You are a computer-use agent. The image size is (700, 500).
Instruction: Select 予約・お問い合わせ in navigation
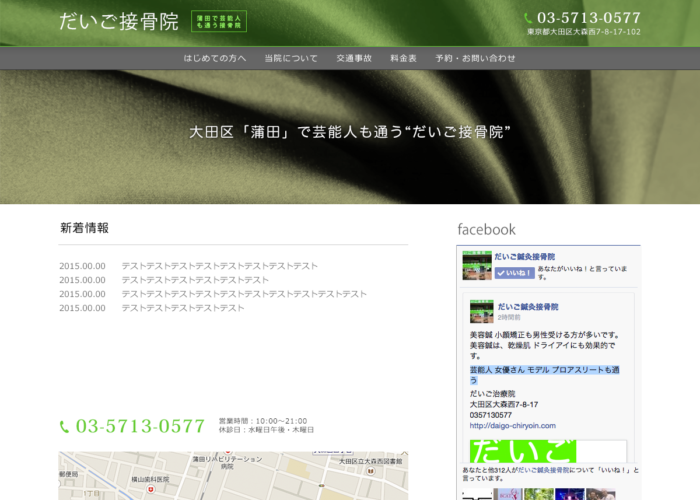tap(476, 58)
